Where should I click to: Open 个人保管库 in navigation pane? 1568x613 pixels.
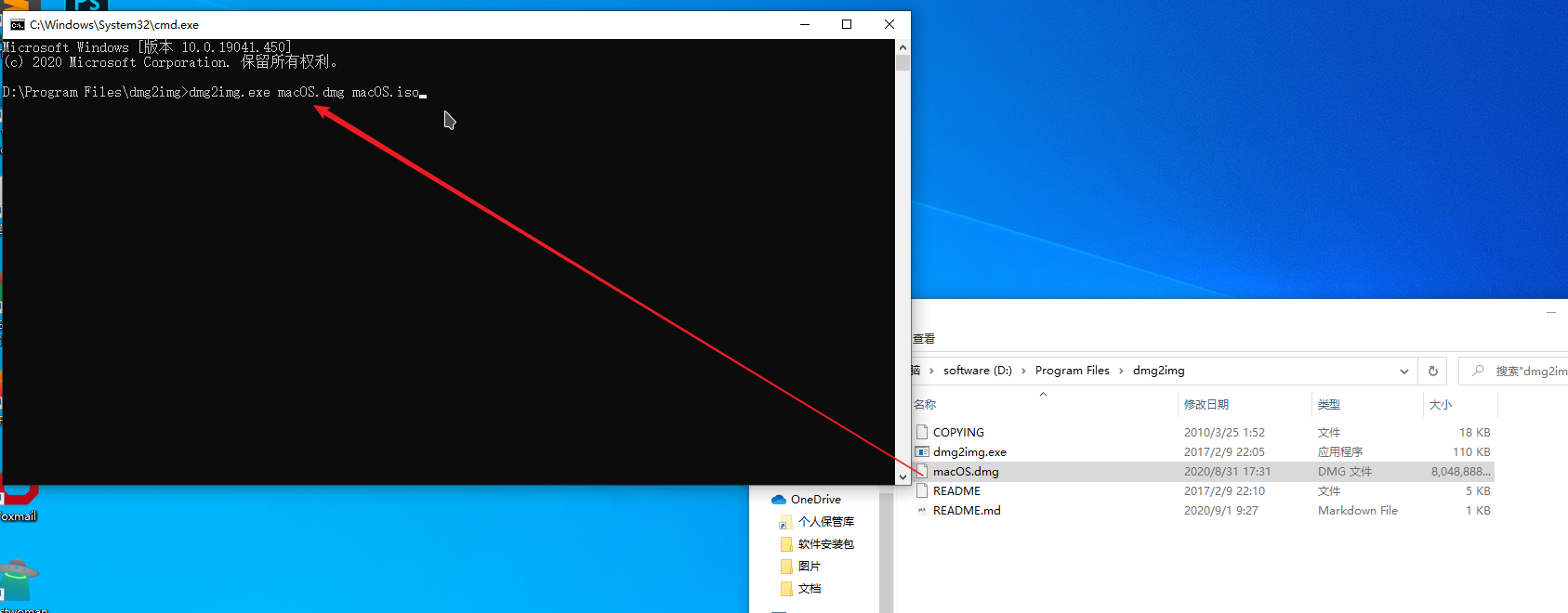(x=825, y=522)
